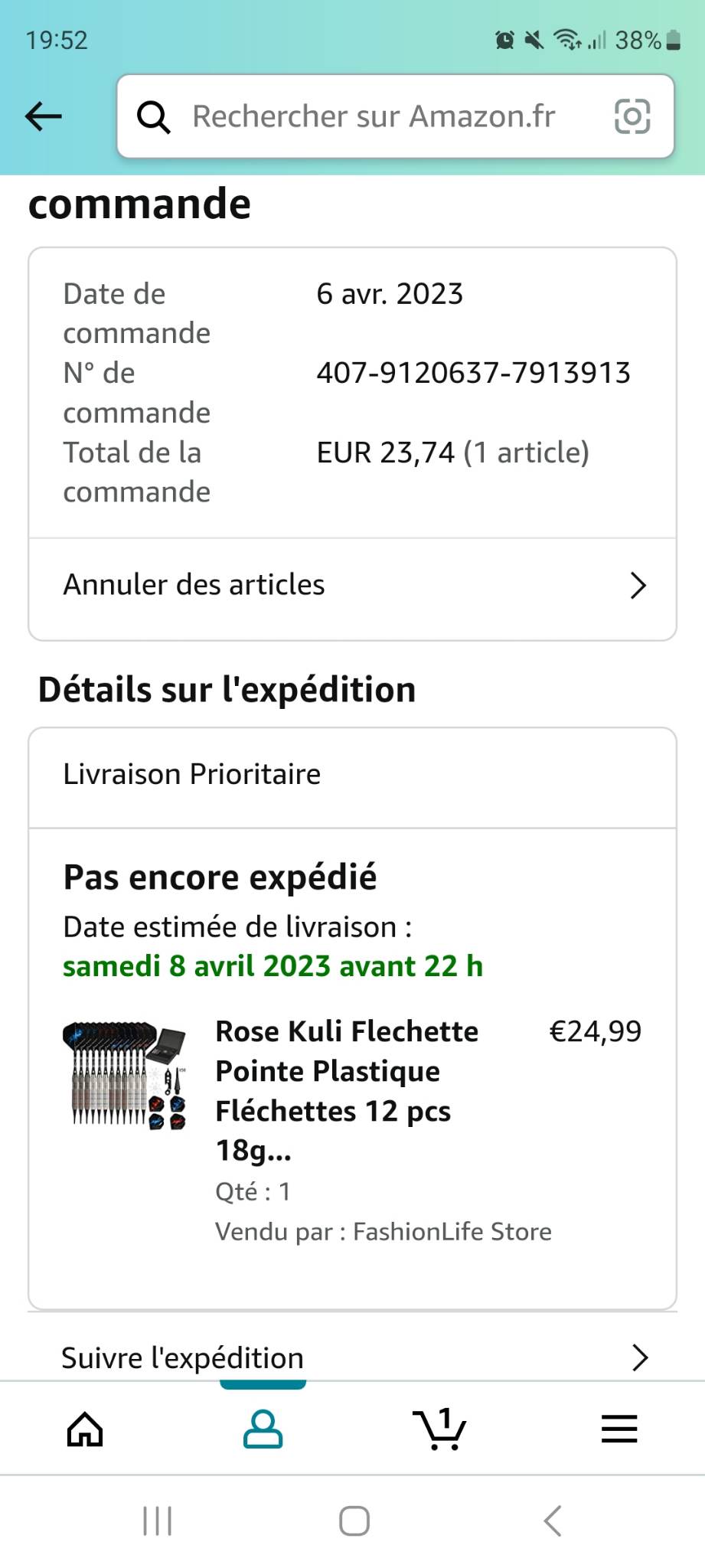This screenshot has width=705, height=1568.
Task: Tap Android recent apps button
Action: point(158,1521)
